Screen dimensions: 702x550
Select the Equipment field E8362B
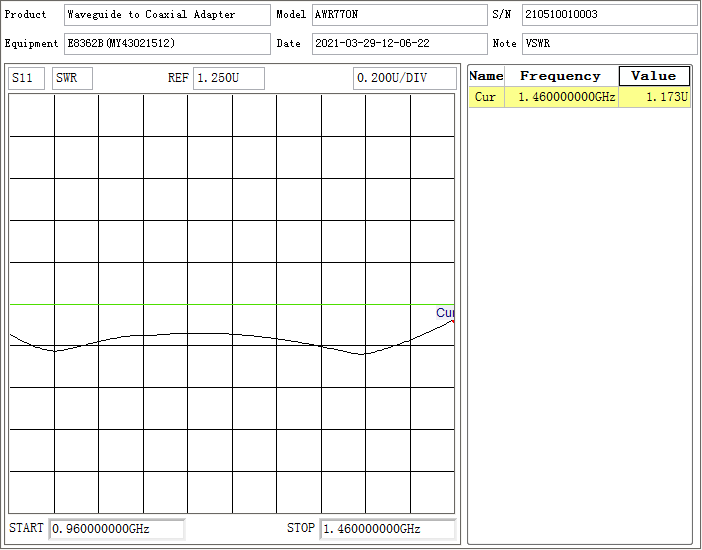[x=166, y=44]
